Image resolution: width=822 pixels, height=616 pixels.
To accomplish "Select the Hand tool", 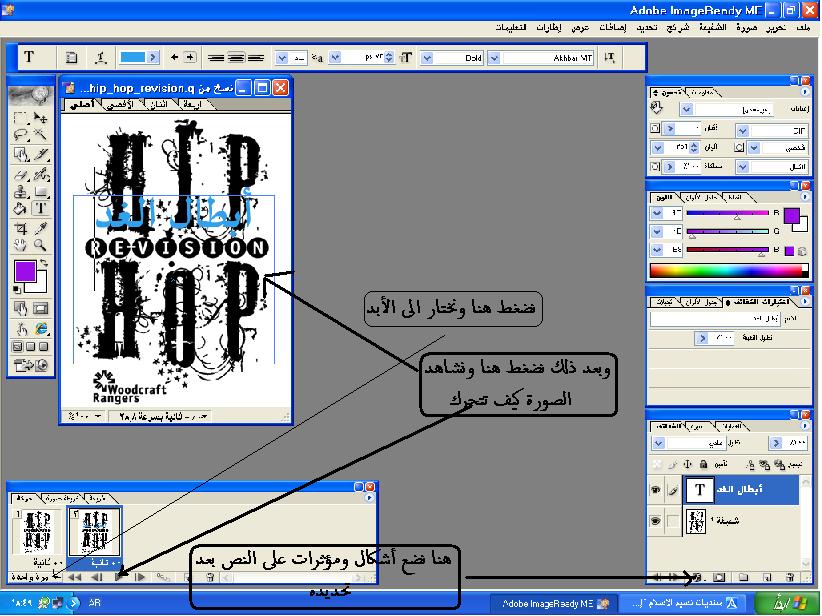I will 20,245.
